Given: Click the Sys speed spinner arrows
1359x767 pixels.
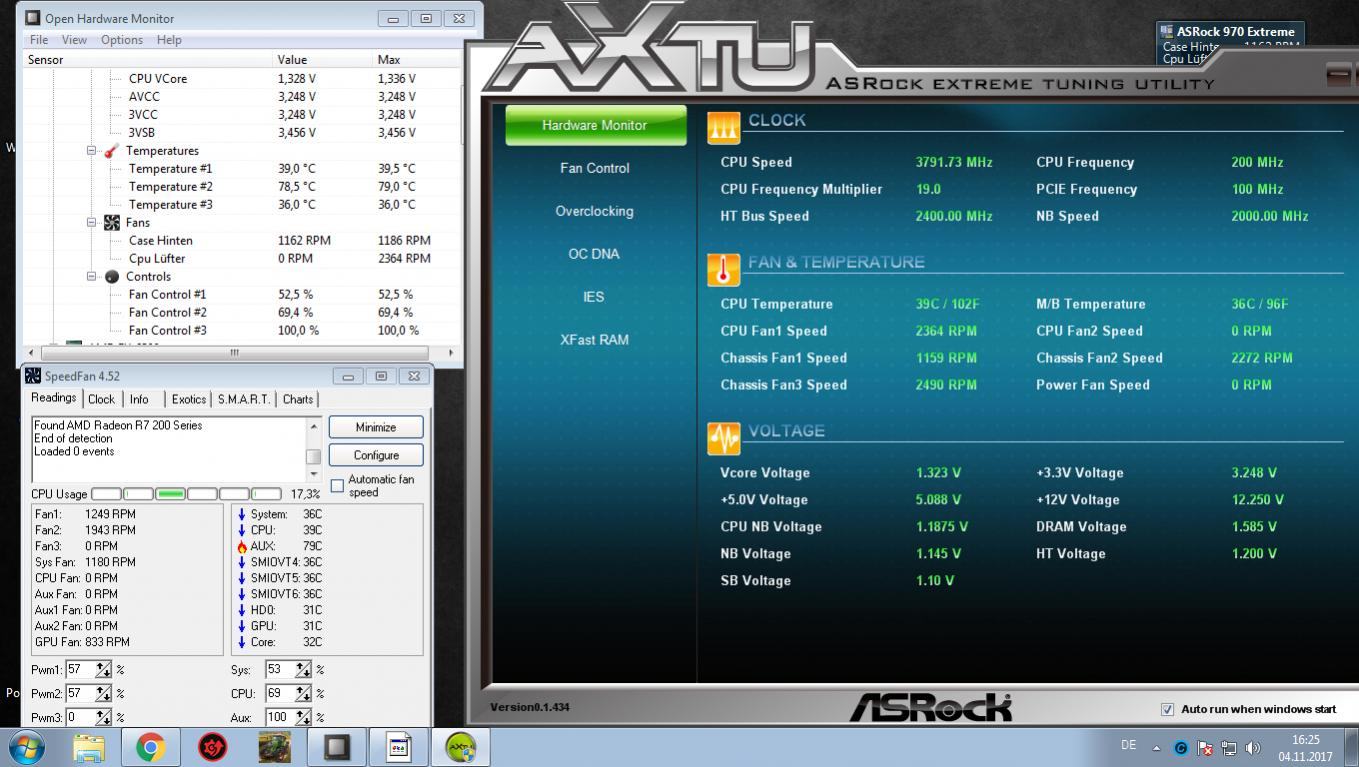Looking at the screenshot, I should (x=304, y=670).
